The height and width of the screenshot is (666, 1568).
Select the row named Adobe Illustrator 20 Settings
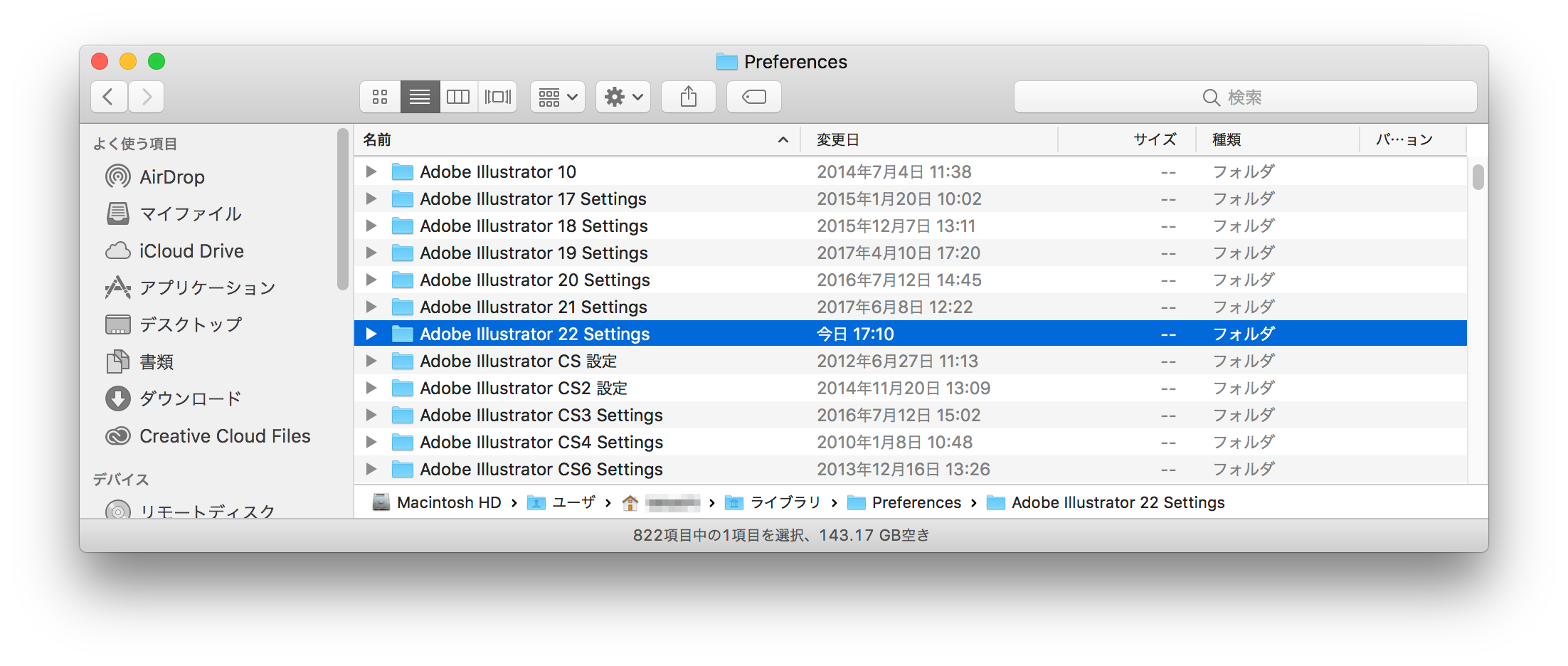911,280
